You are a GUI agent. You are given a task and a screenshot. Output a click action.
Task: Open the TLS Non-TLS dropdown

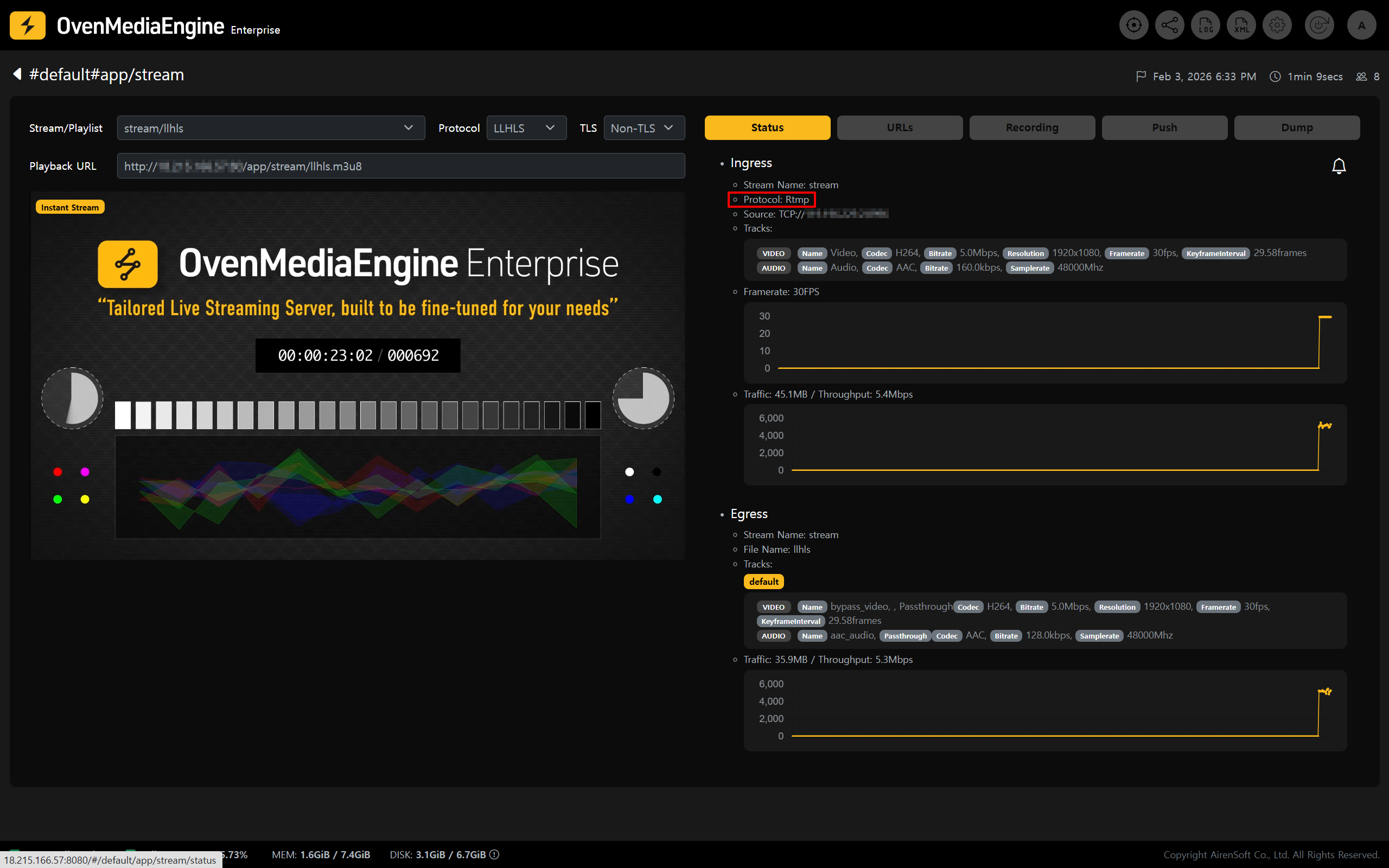tap(643, 128)
